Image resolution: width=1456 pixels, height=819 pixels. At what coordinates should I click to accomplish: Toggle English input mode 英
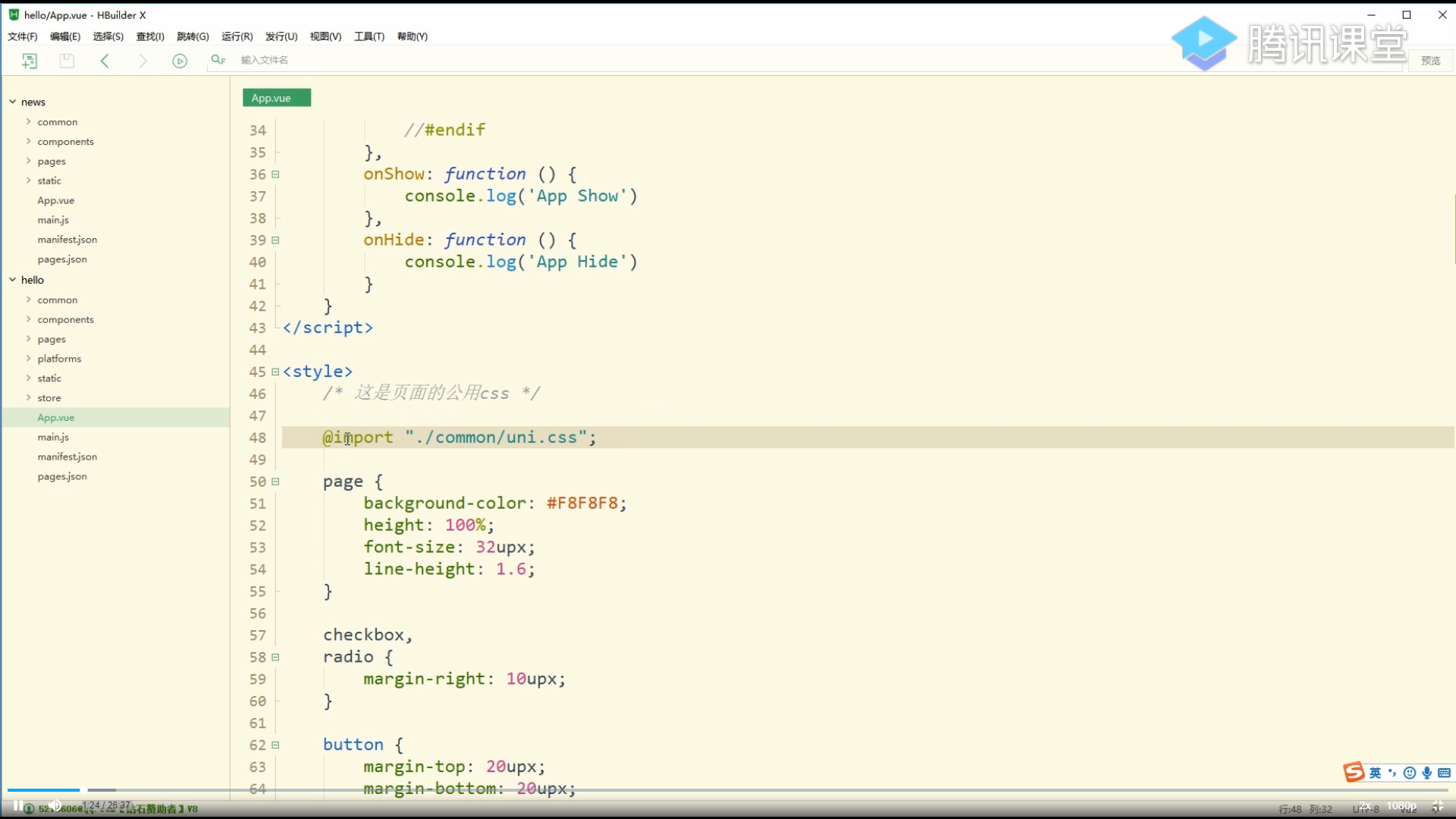click(1375, 773)
